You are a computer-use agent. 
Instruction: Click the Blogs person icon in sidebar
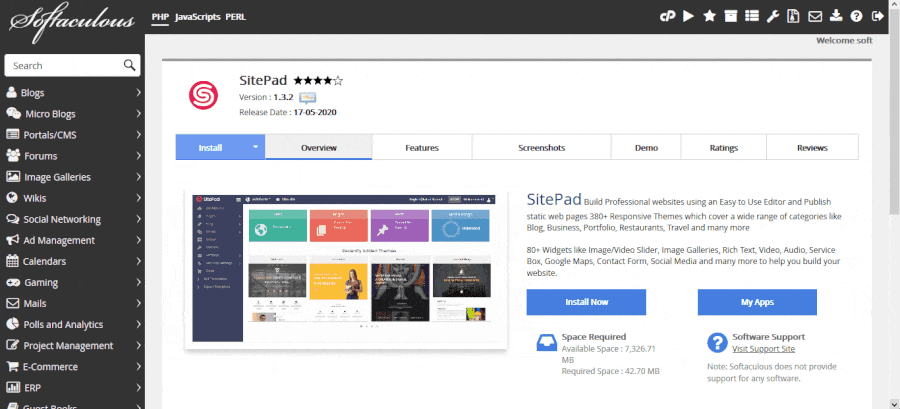[11, 93]
